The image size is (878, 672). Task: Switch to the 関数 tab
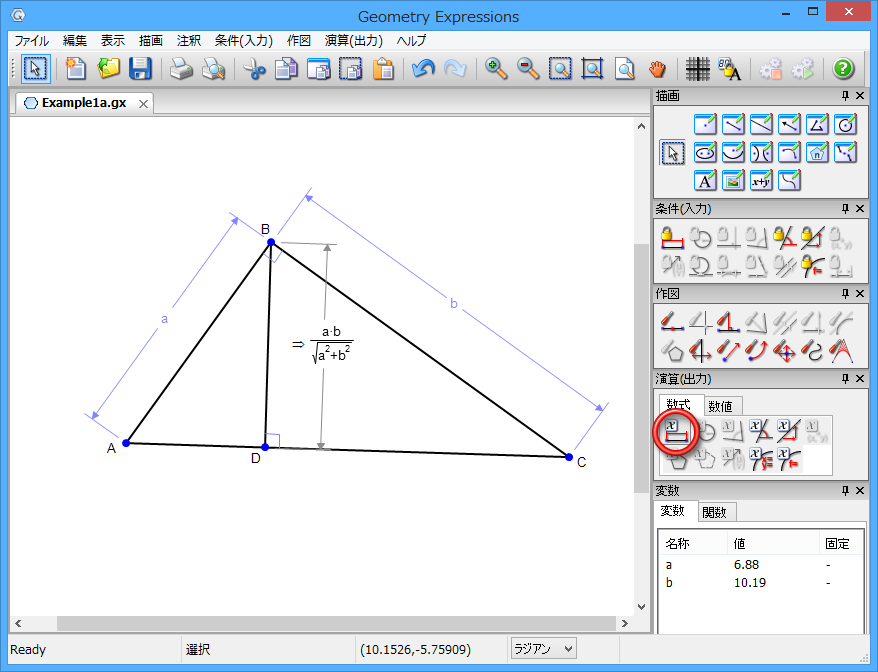pos(715,512)
